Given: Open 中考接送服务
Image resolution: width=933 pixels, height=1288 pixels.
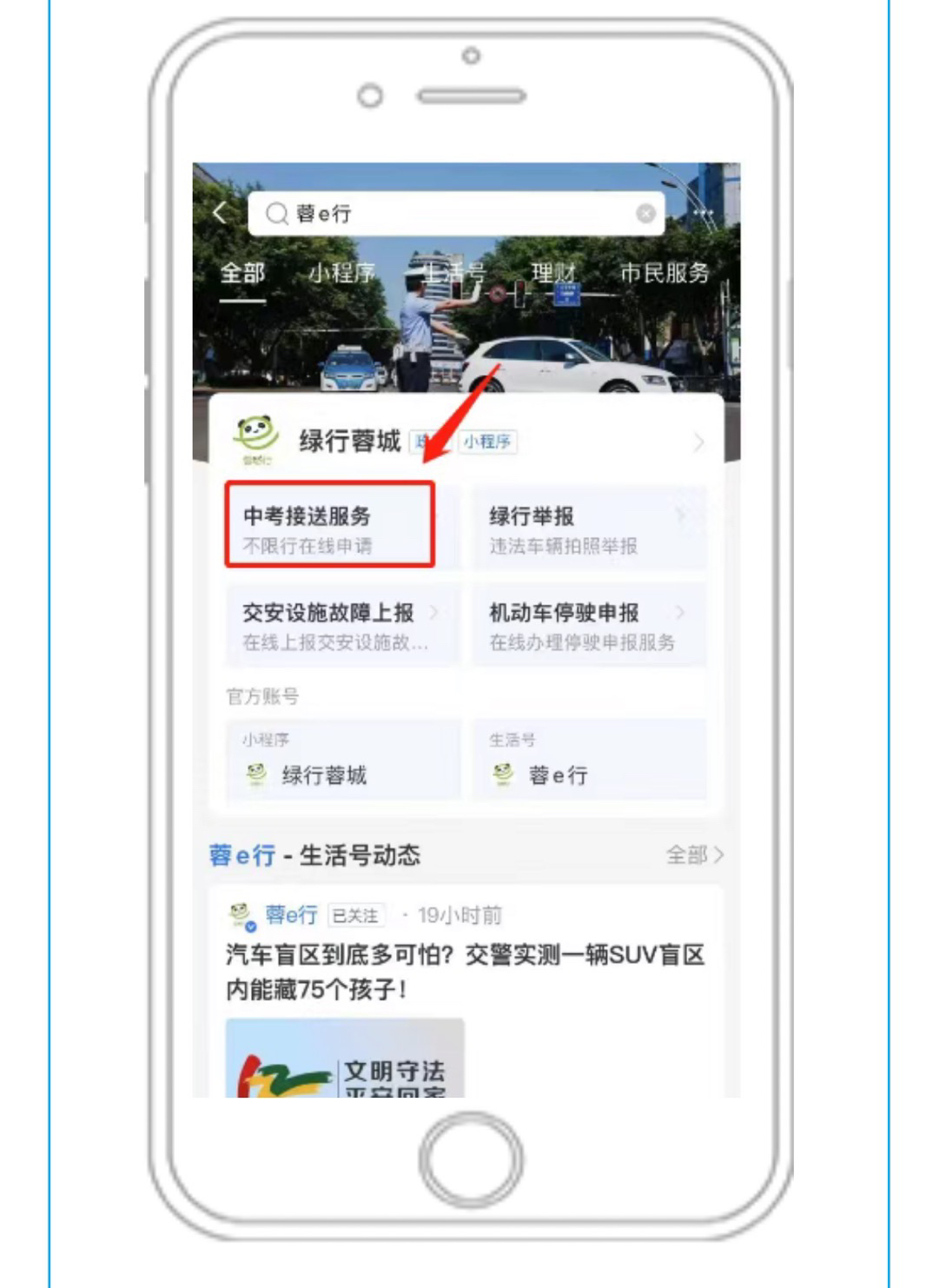Looking at the screenshot, I should pyautogui.click(x=330, y=525).
